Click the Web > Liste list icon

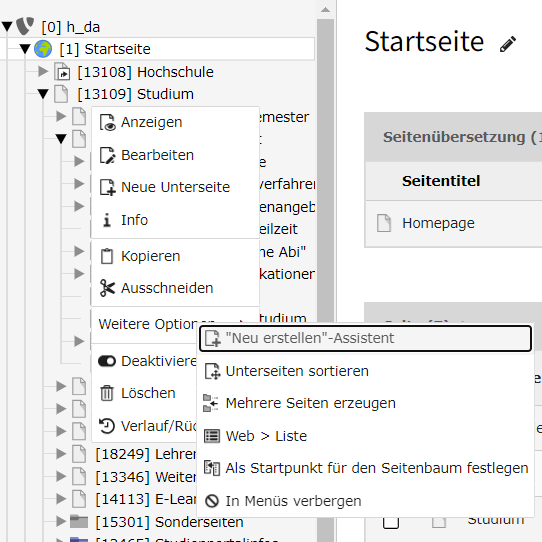[212, 436]
